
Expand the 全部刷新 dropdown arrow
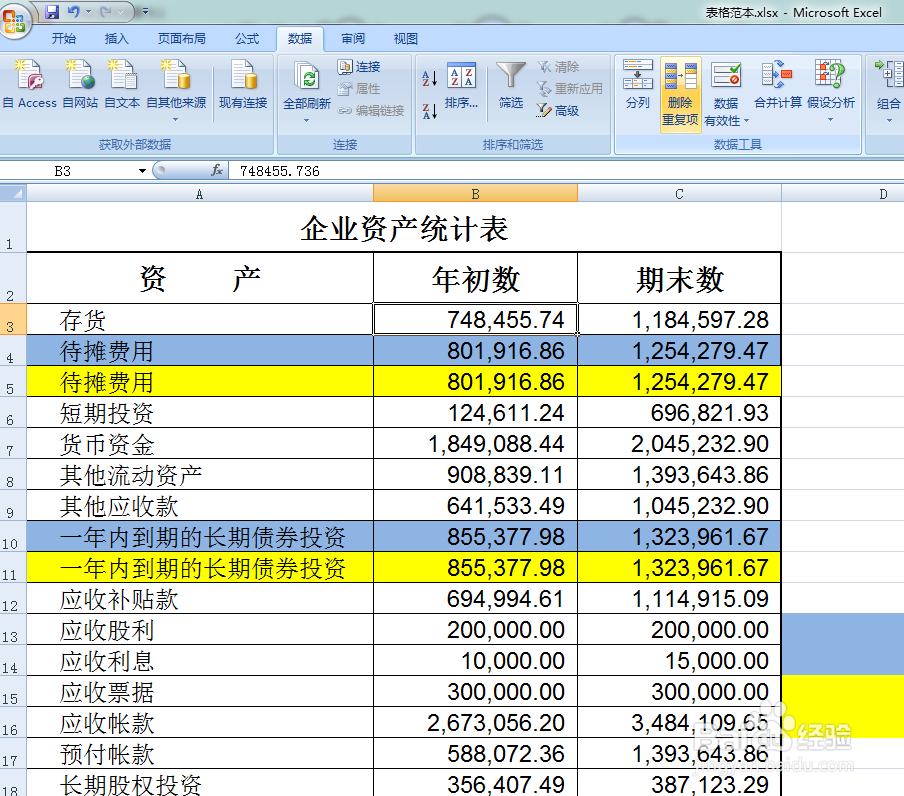(x=307, y=120)
